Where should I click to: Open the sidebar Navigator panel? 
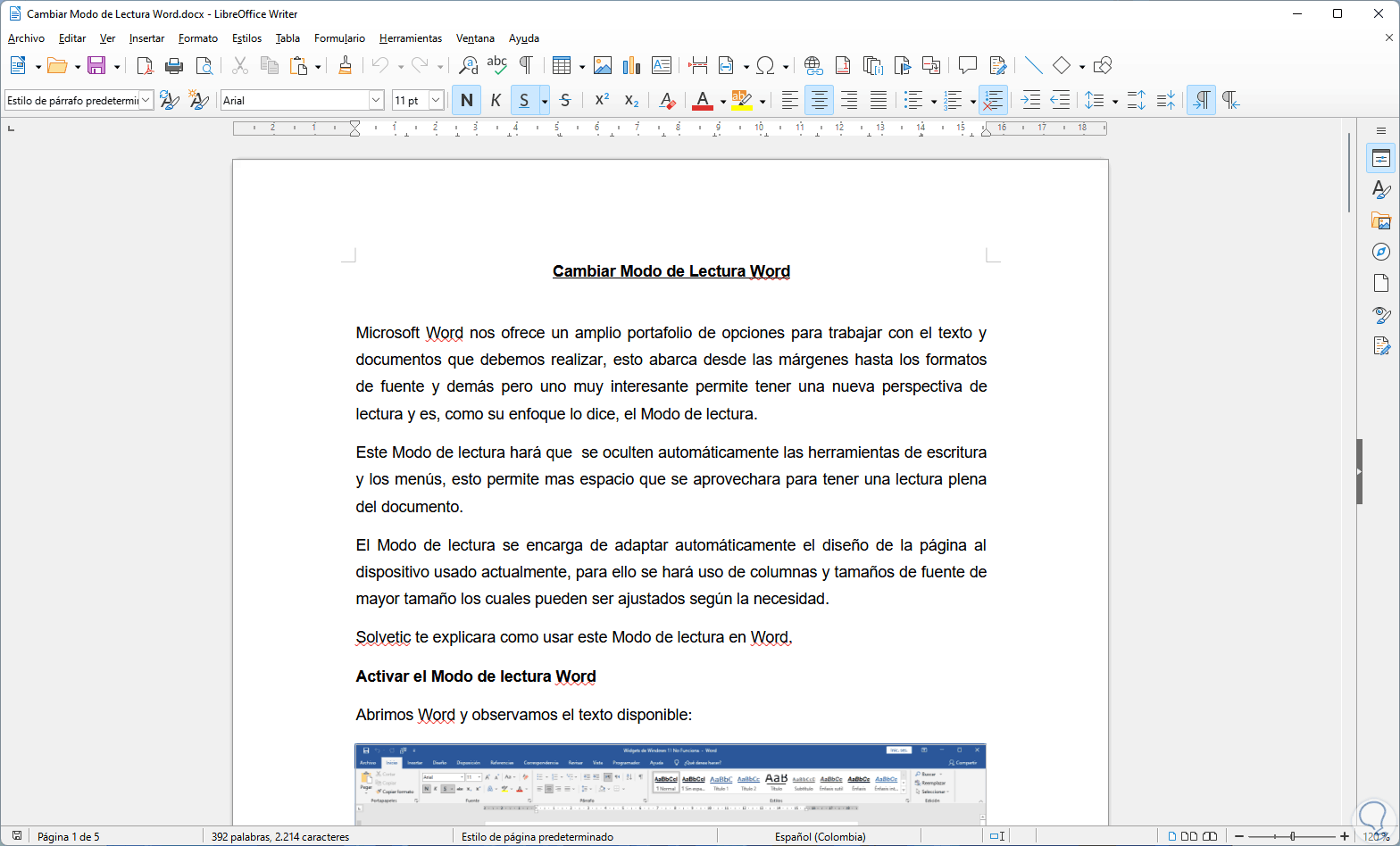(x=1381, y=252)
